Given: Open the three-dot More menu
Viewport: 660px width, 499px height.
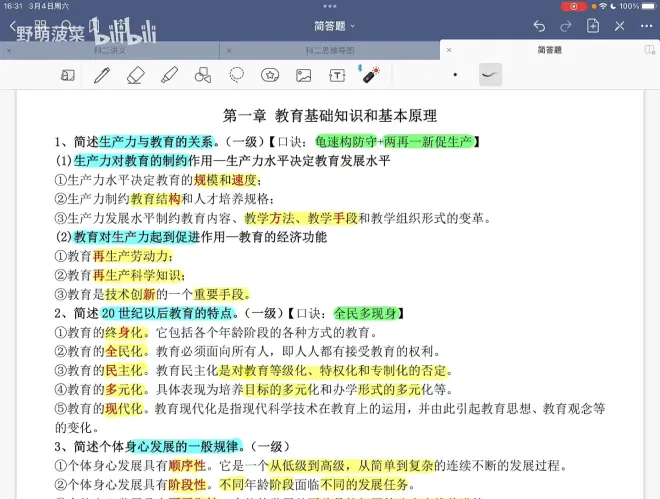Looking at the screenshot, I should 645,25.
